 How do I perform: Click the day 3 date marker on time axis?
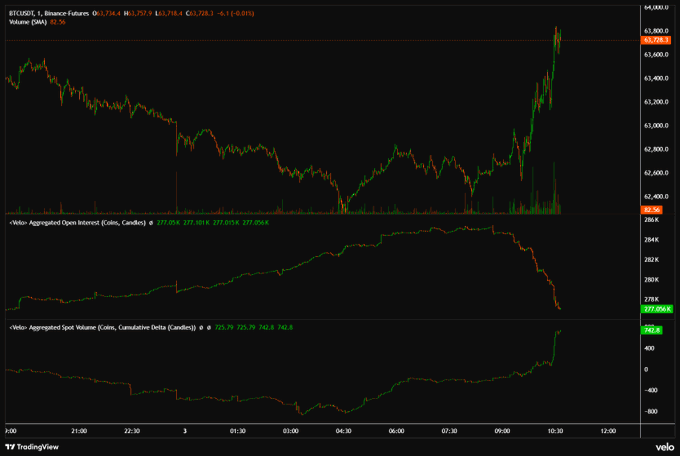click(x=185, y=431)
